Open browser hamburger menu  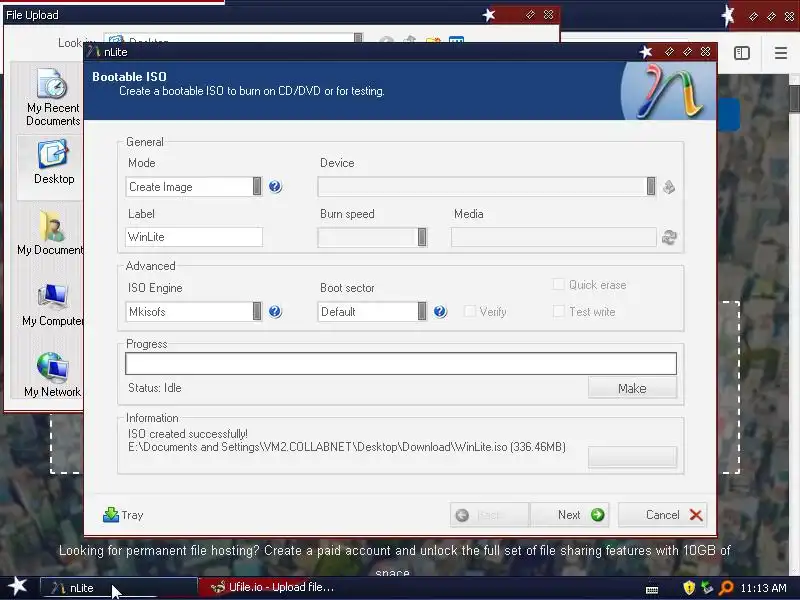tap(781, 53)
